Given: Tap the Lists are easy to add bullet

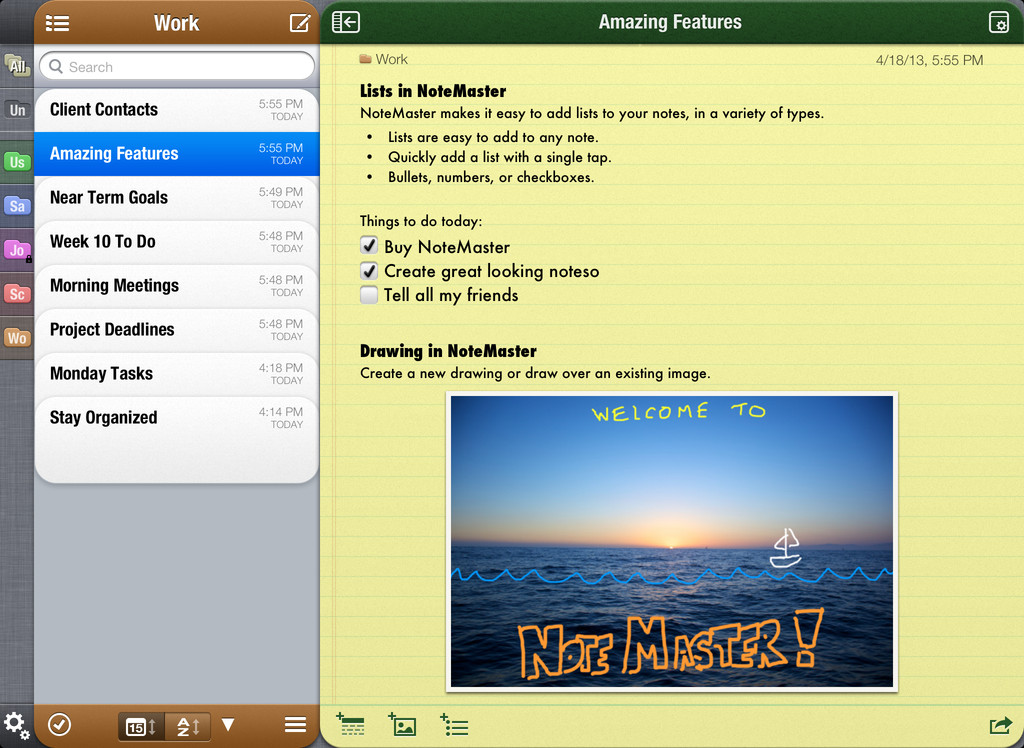Looking at the screenshot, I should tap(493, 137).
